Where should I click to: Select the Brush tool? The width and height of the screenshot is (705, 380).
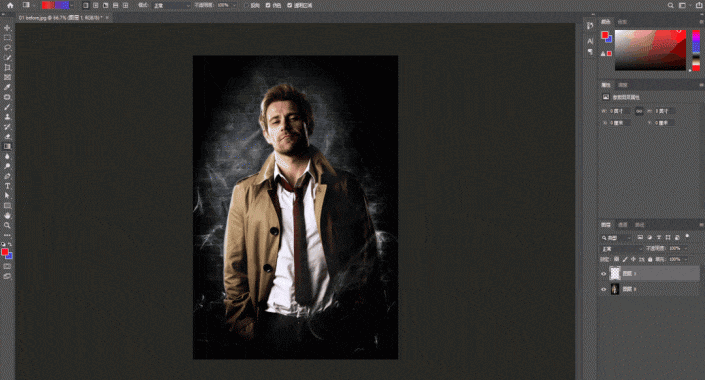tap(7, 107)
